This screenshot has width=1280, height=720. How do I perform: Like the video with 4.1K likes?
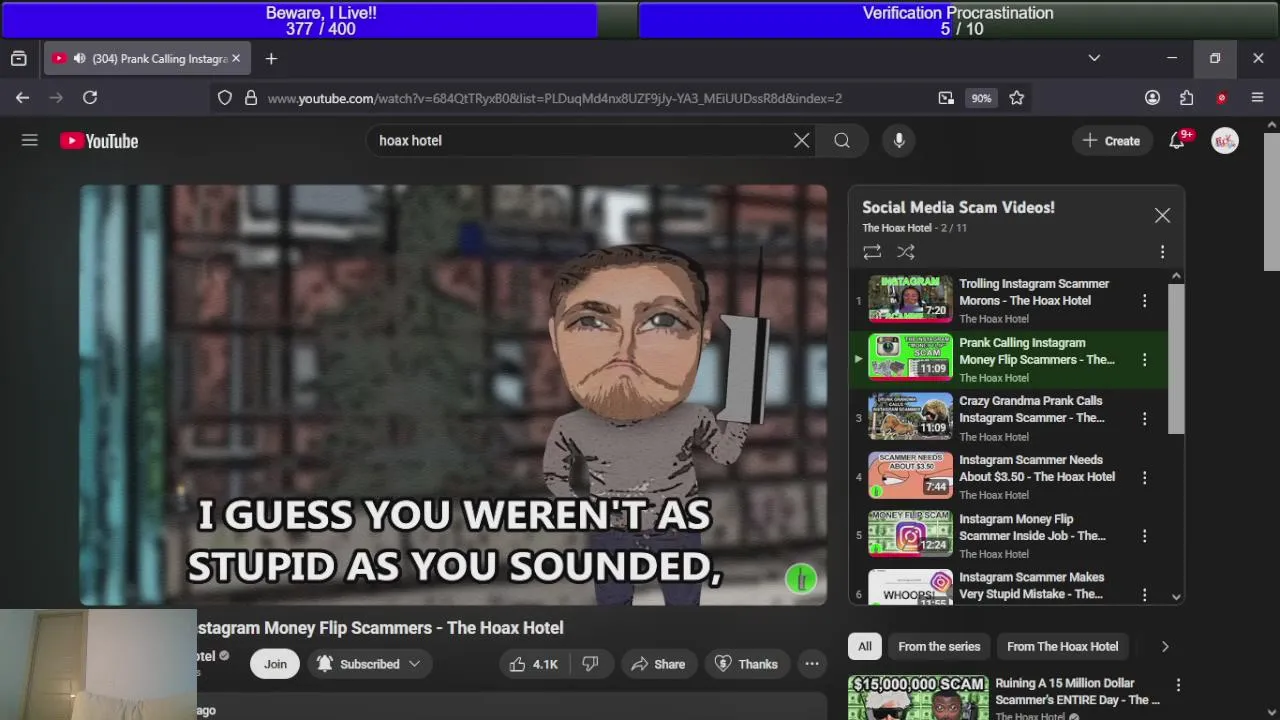[536, 664]
